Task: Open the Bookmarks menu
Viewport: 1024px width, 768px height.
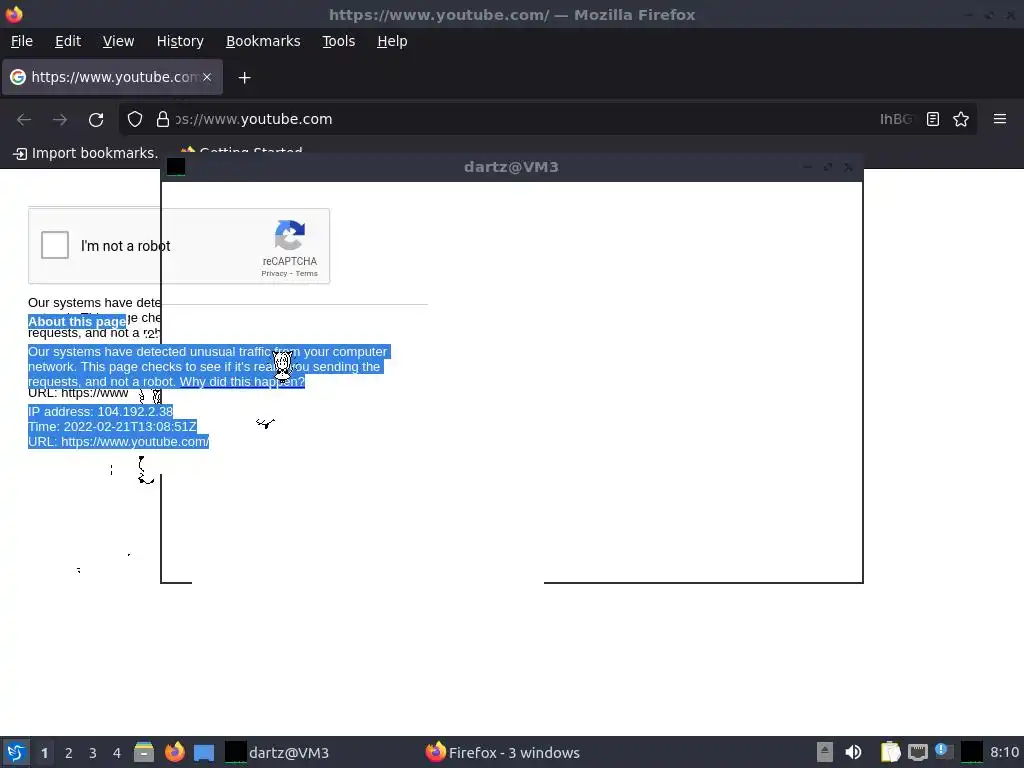Action: pos(263,41)
